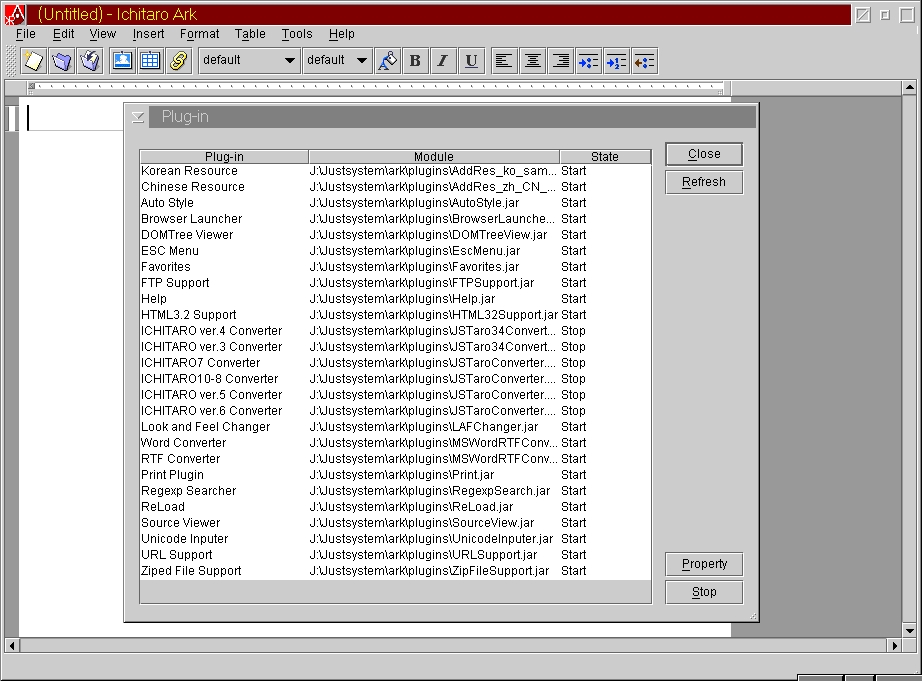
Task: Open the Tools menu
Action: pyautogui.click(x=297, y=34)
